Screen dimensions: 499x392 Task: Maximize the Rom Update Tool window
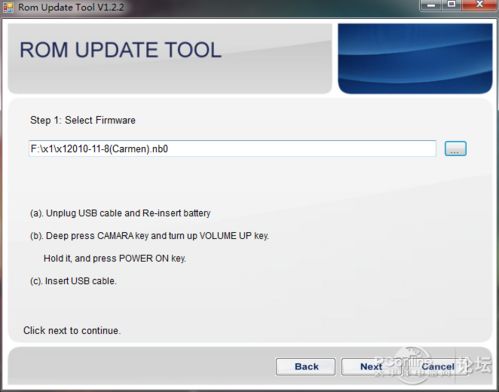451,5
